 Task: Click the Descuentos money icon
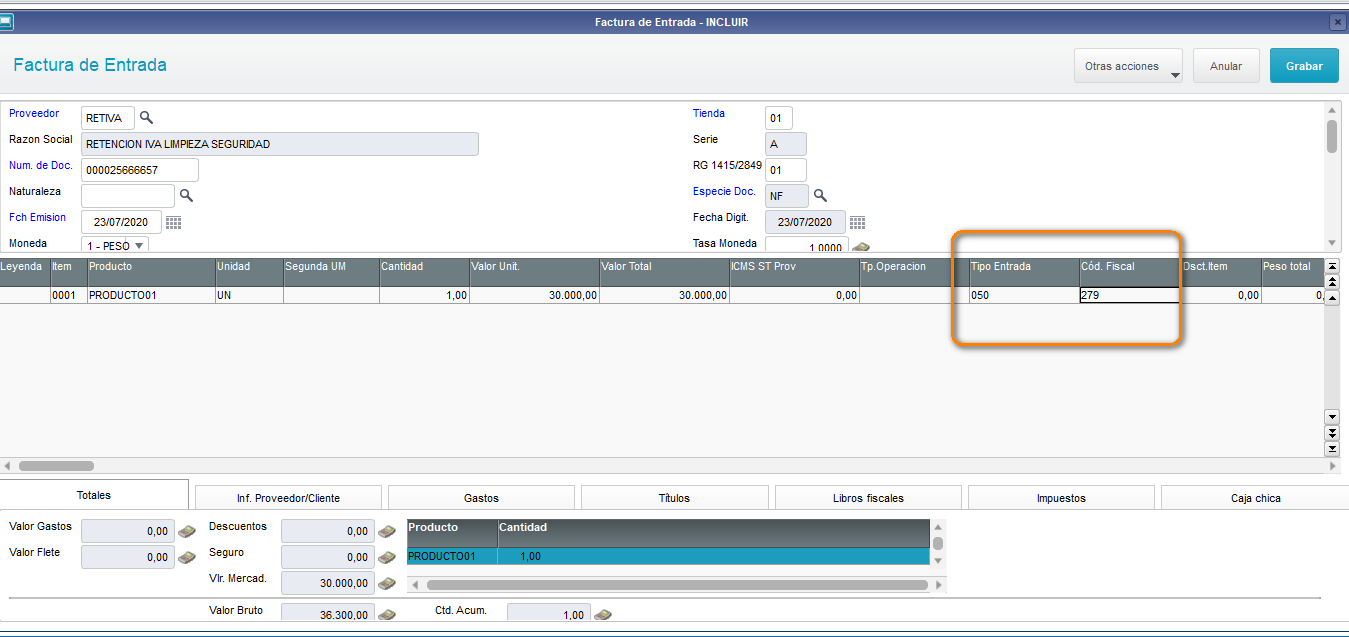pyautogui.click(x=387, y=531)
